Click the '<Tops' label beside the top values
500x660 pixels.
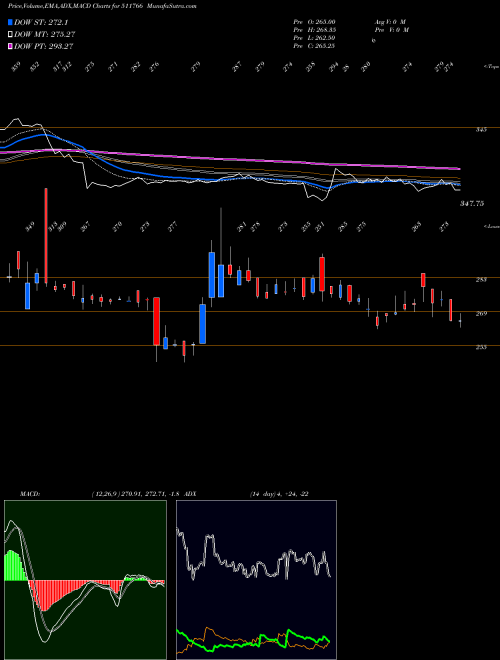(491, 67)
